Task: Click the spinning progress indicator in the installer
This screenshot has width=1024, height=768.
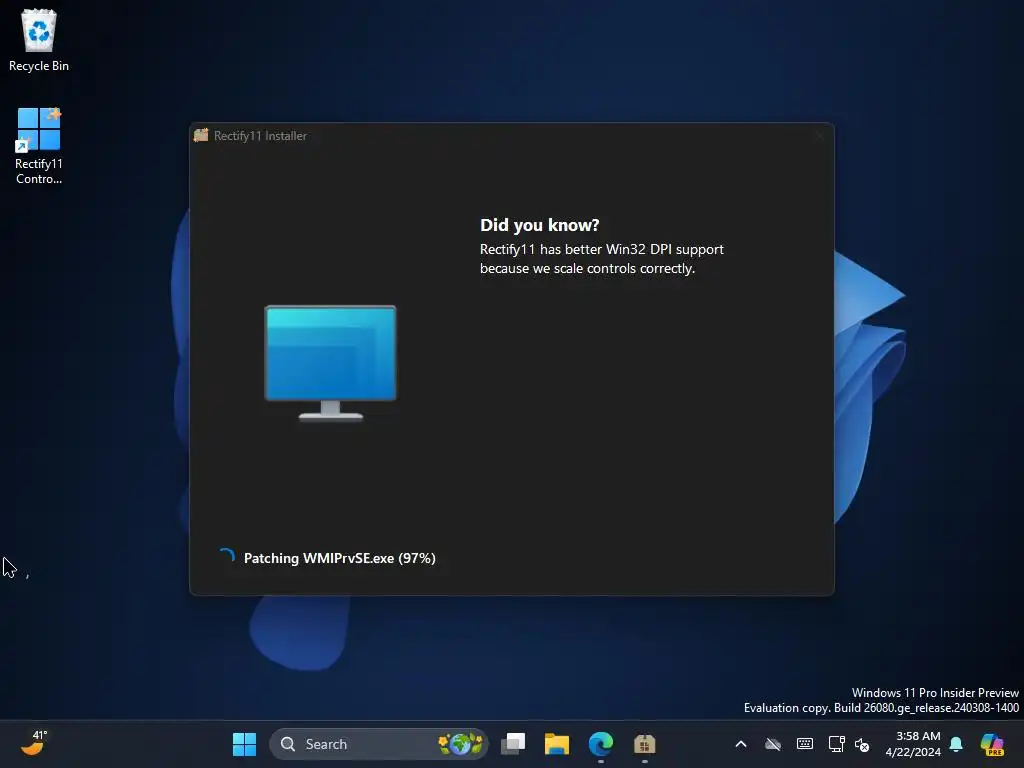Action: point(227,557)
